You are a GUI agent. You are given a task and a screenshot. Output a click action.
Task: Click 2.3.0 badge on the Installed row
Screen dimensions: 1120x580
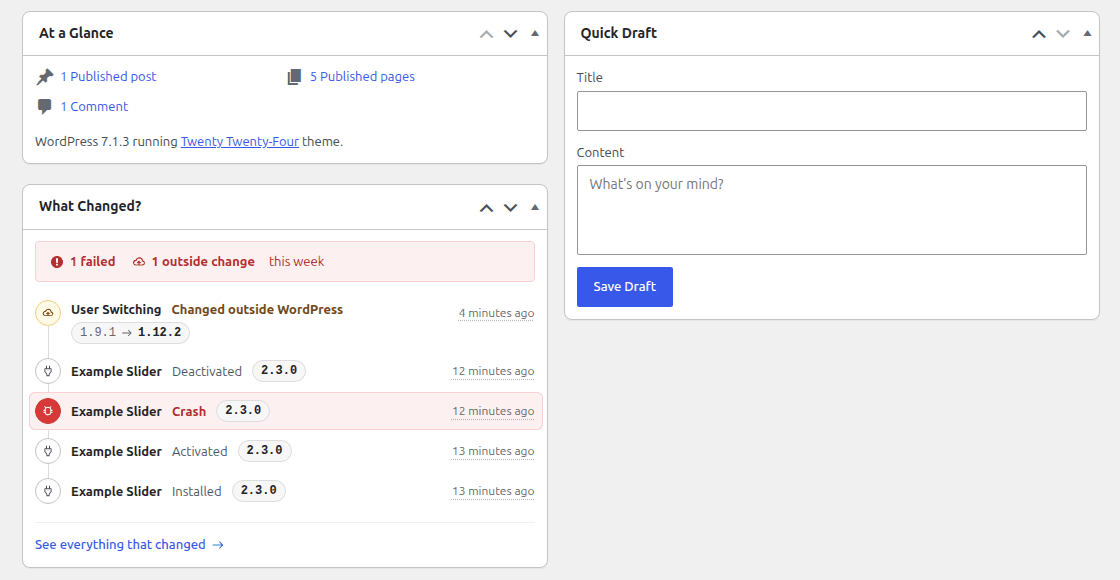[259, 491]
